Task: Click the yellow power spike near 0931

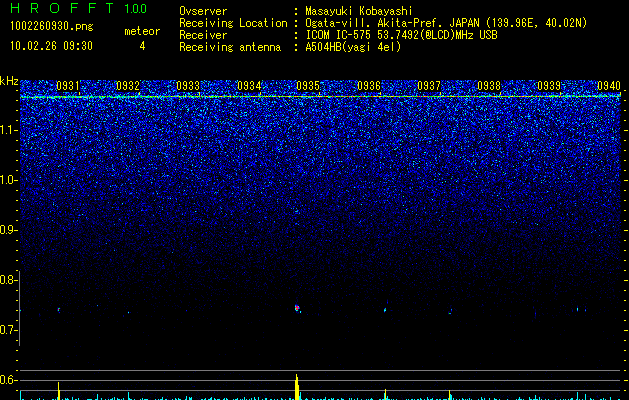Action: tap(59, 391)
